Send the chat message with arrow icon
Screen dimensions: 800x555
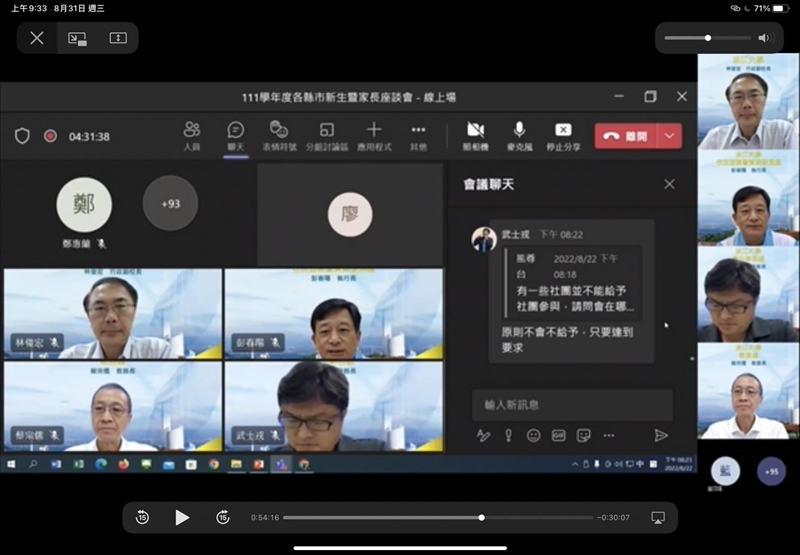pos(661,435)
